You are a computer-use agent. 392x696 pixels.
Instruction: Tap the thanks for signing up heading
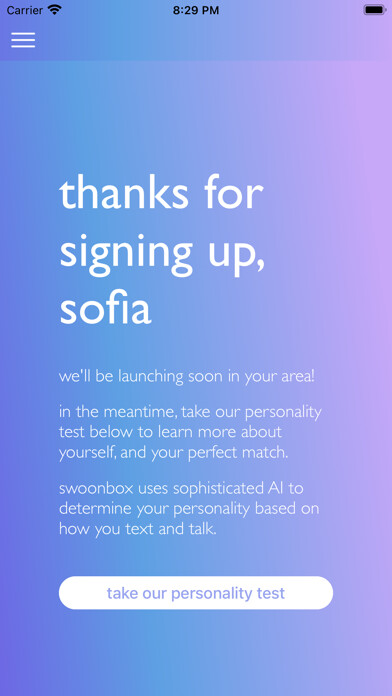pos(162,251)
